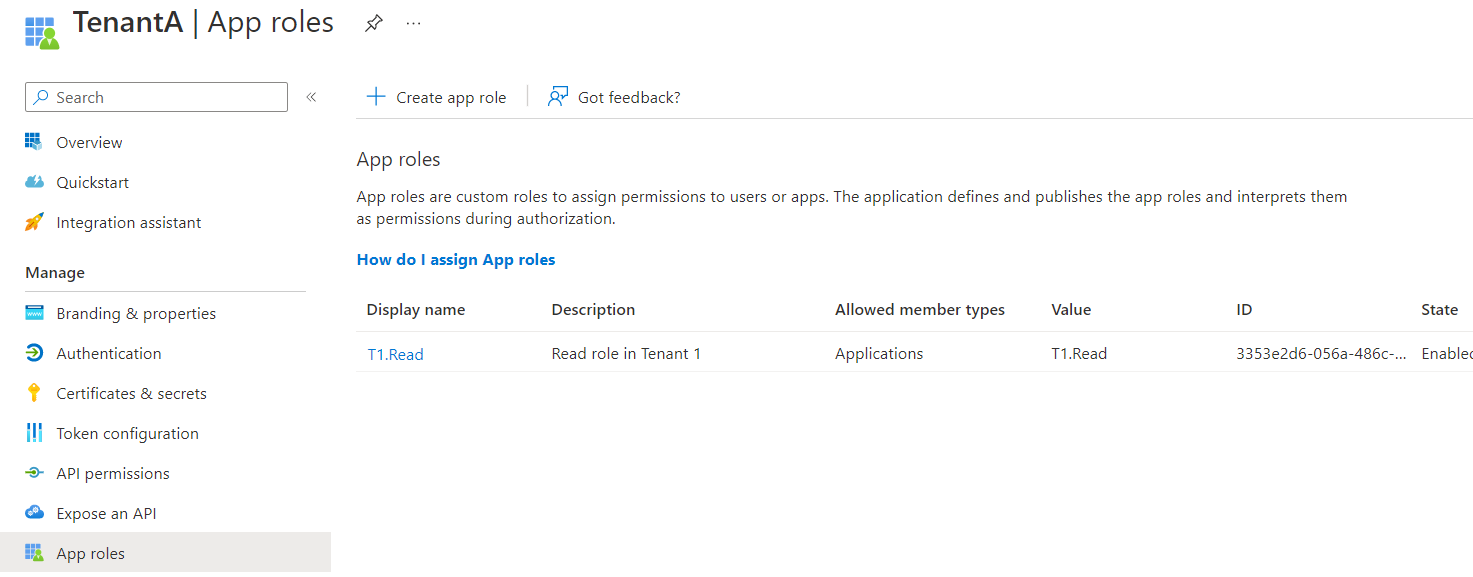Open the Overview page
Image resolution: width=1473 pixels, height=577 pixels.
(x=89, y=142)
